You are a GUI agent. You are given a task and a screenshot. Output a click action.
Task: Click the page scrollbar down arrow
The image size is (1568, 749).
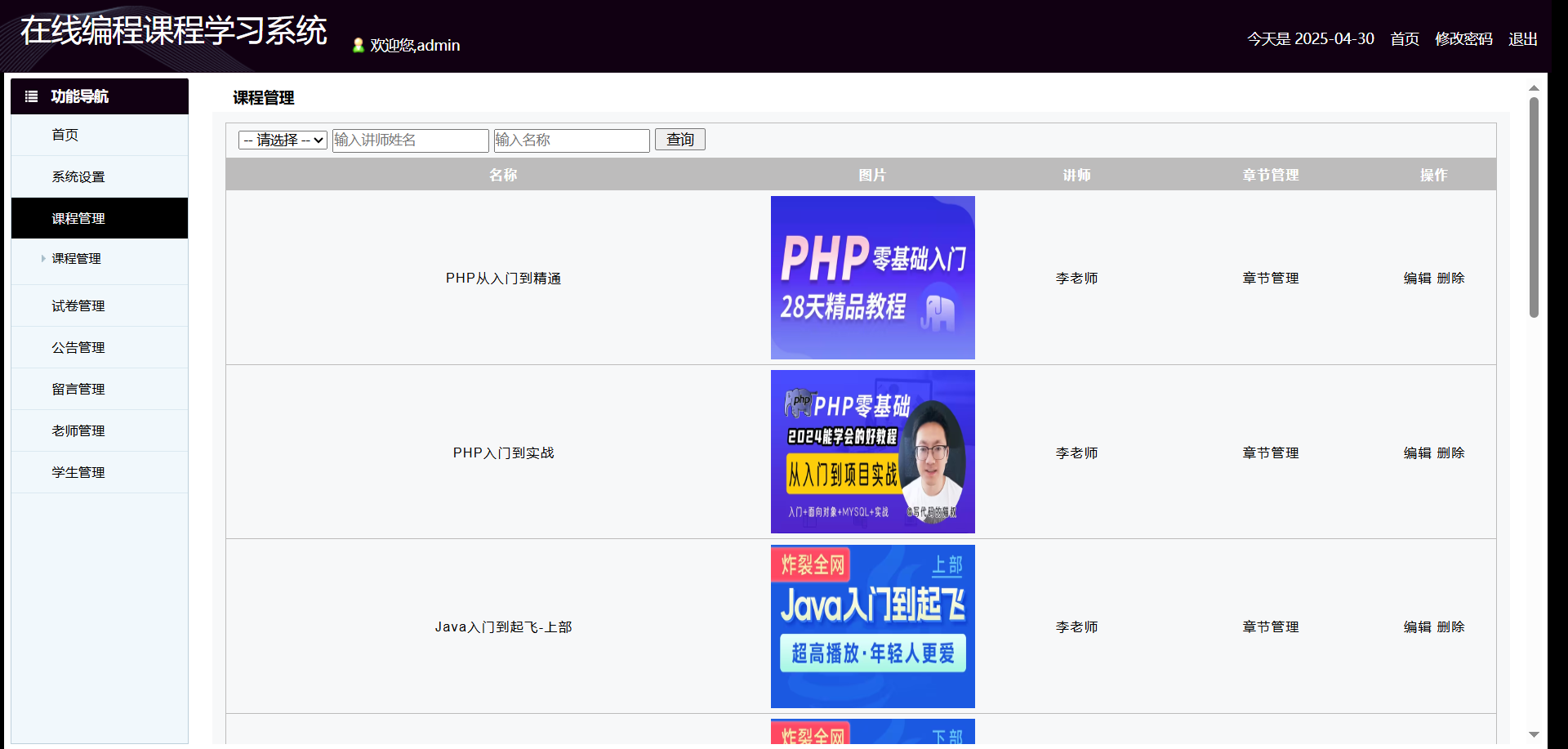(1534, 734)
